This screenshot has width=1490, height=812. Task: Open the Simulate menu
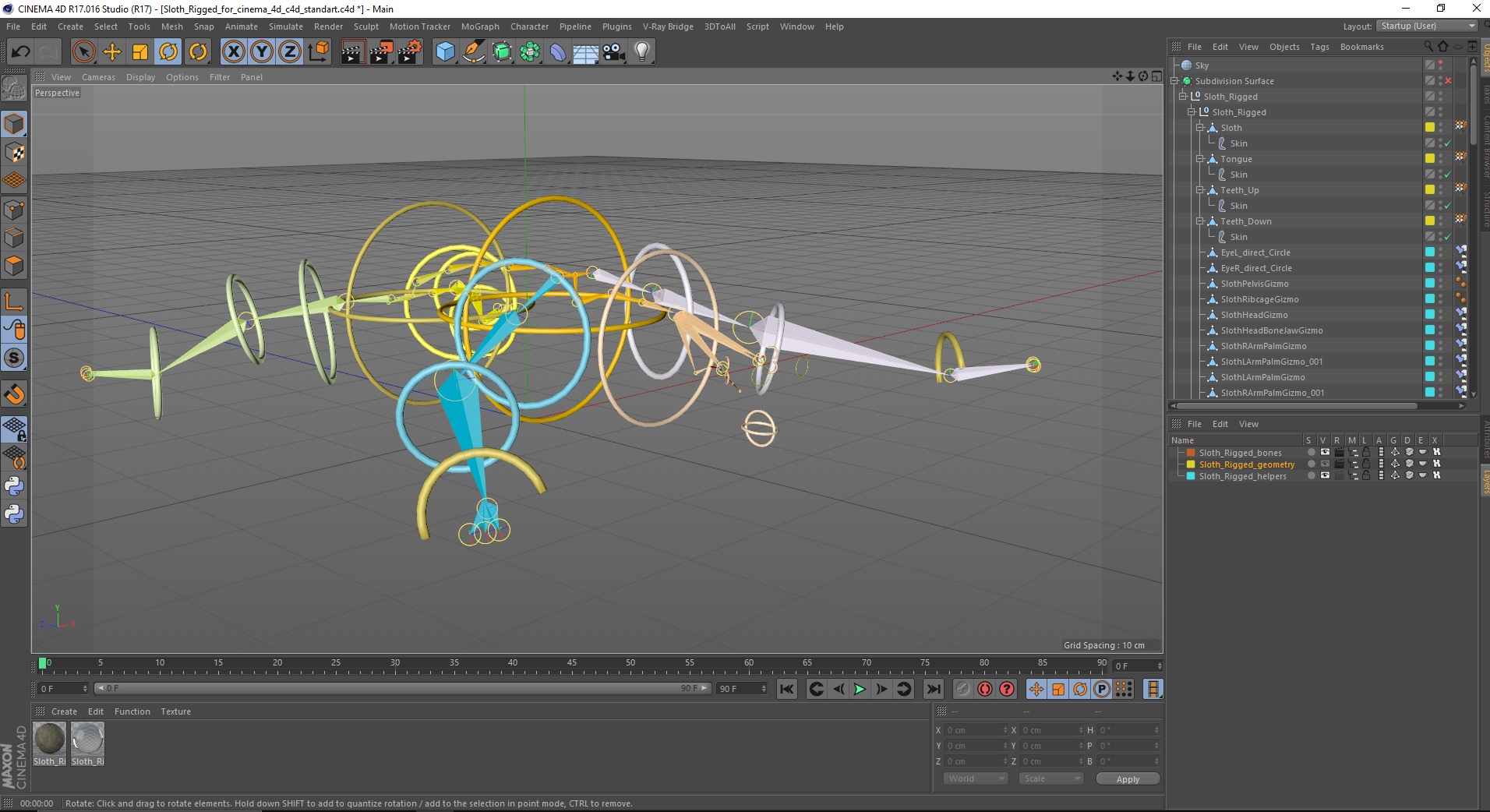coord(286,26)
